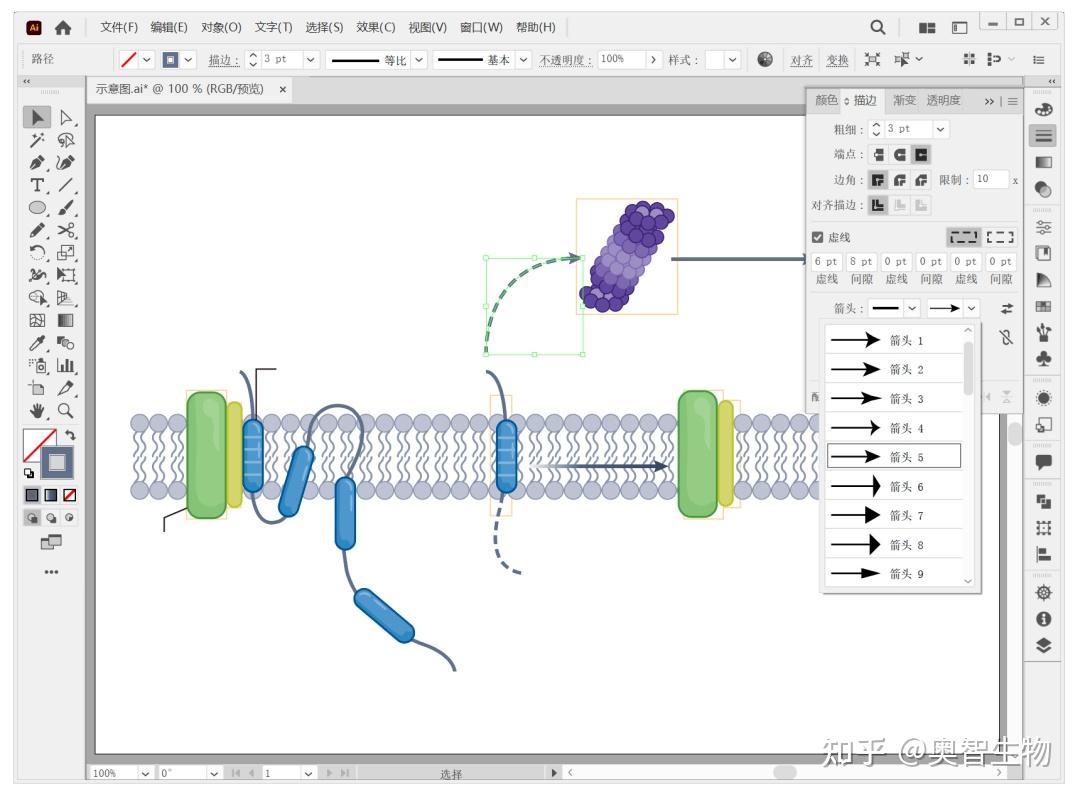Viewport: 1080px width, 797px height.
Task: Open the zoom level 100% dropdown
Action: point(145,774)
